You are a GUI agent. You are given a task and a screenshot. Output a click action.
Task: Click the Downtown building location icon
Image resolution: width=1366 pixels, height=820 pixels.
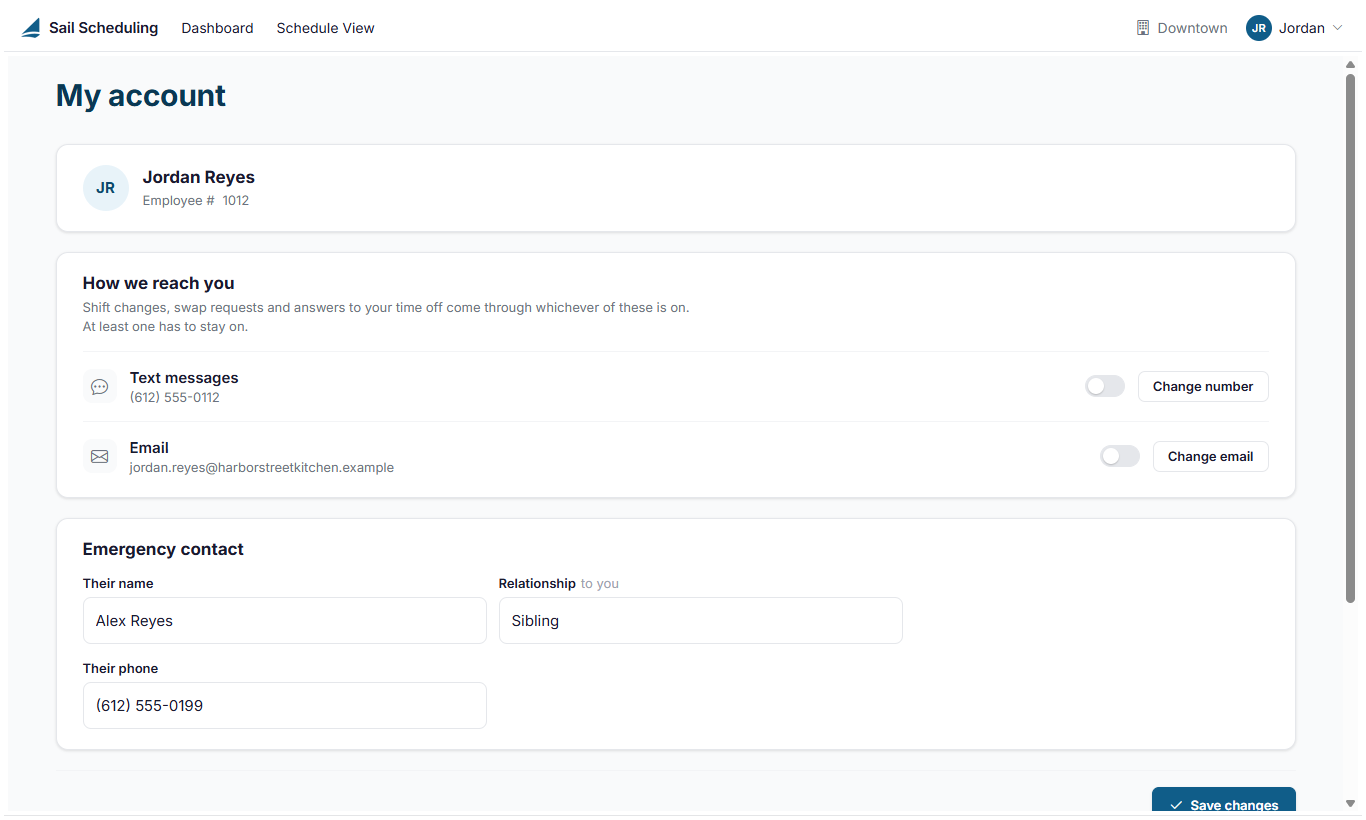pos(1143,28)
